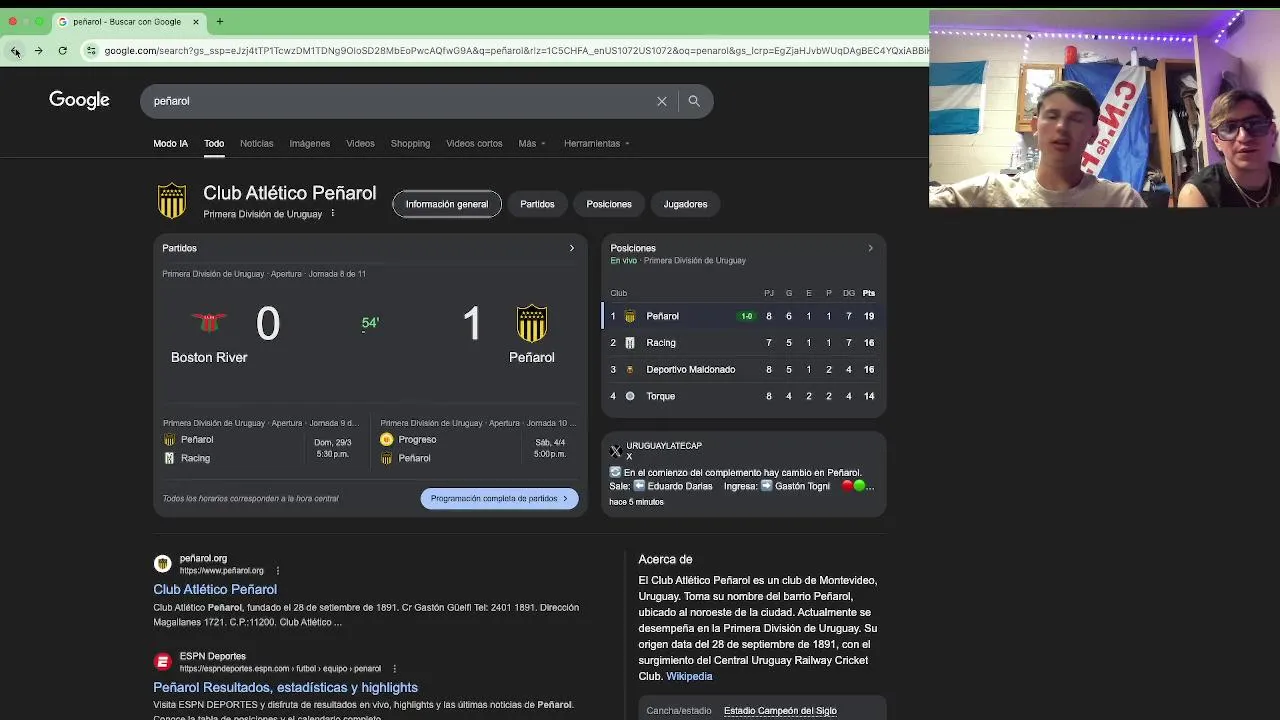Open the URUGUAYLATECAP post text
1280x720 pixels.
(742, 479)
